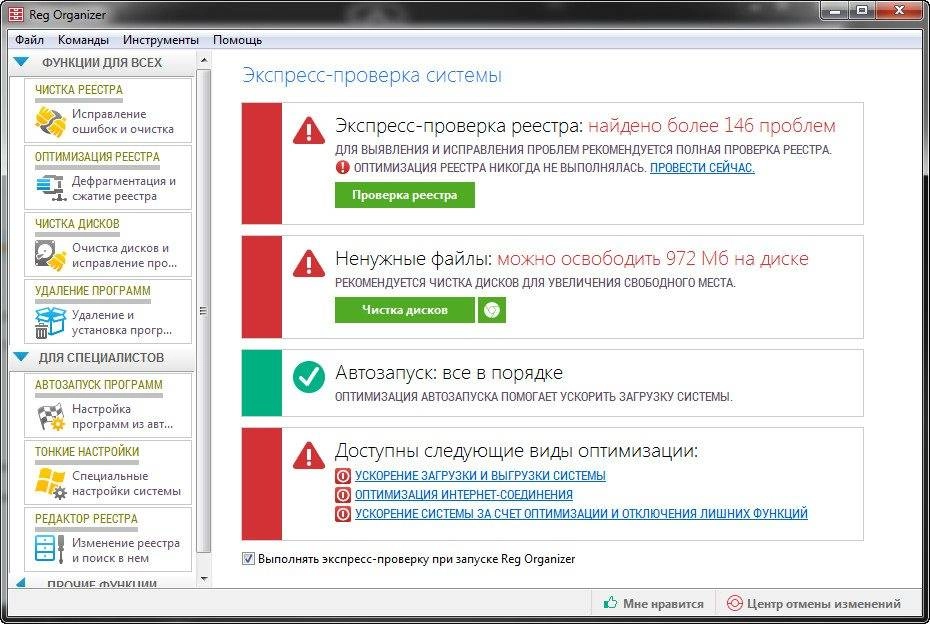Select РЕДАКТОР РЕЕСТРА heading in sidebar
The height and width of the screenshot is (624, 930).
[86, 518]
